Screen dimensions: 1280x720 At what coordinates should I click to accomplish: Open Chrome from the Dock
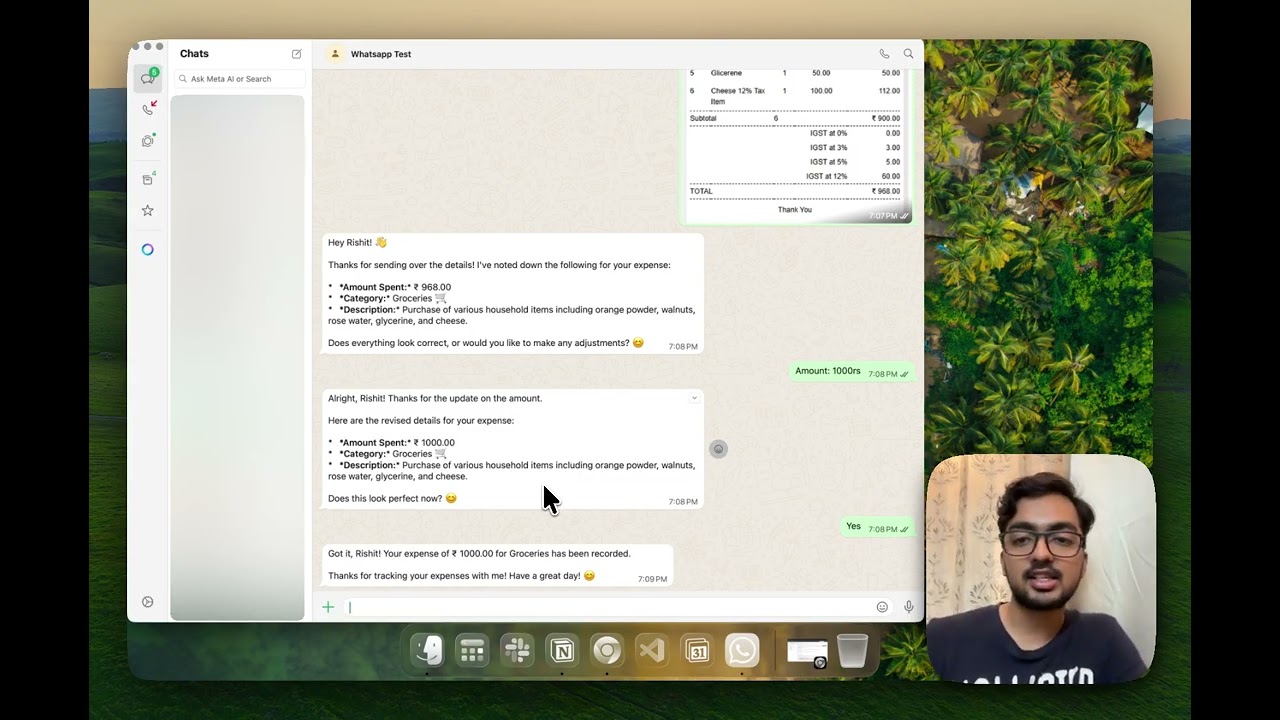pos(607,651)
